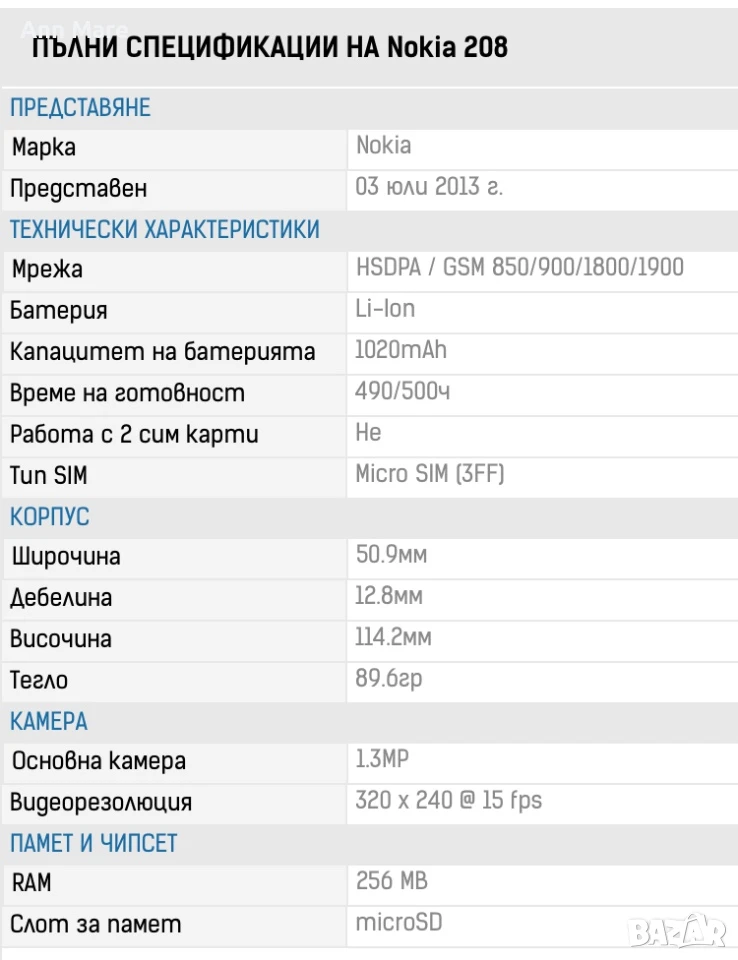
Task: Open the ПАМЕТ И ЧИПСЕТ section header
Action: click(x=94, y=843)
